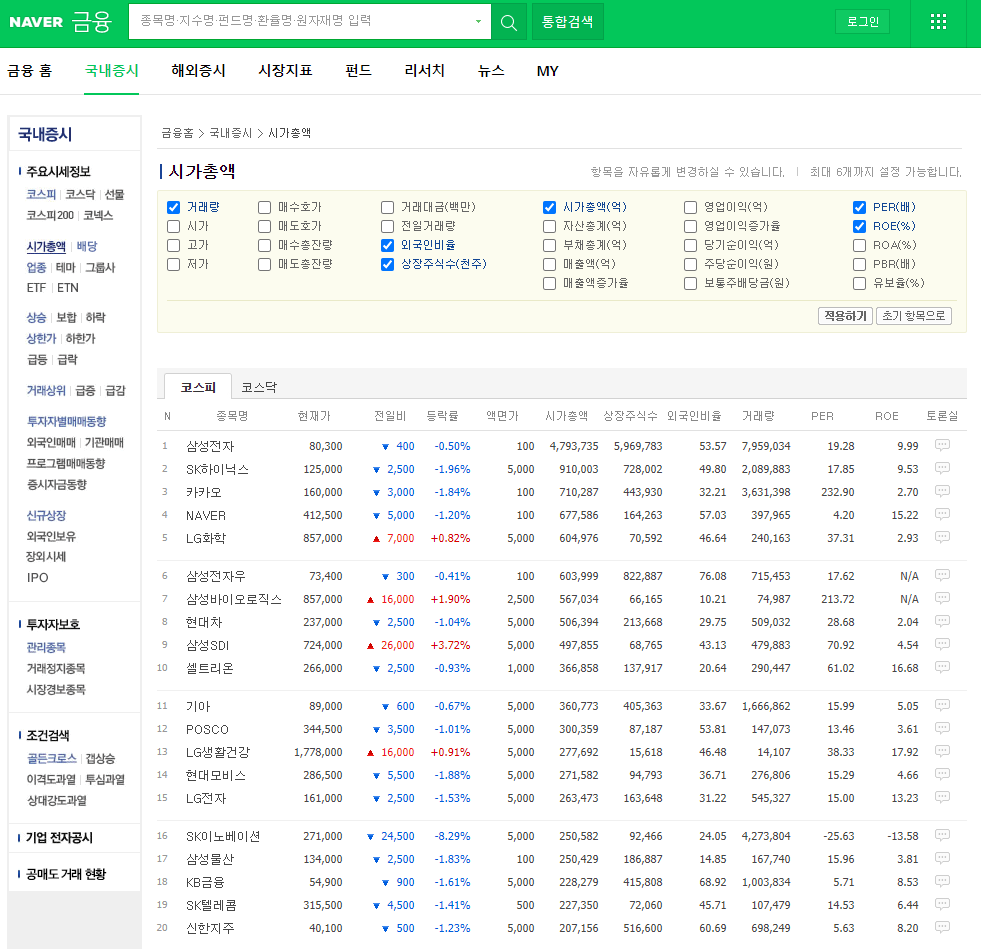Open discussion room icon for SK이노베이션

tap(942, 836)
